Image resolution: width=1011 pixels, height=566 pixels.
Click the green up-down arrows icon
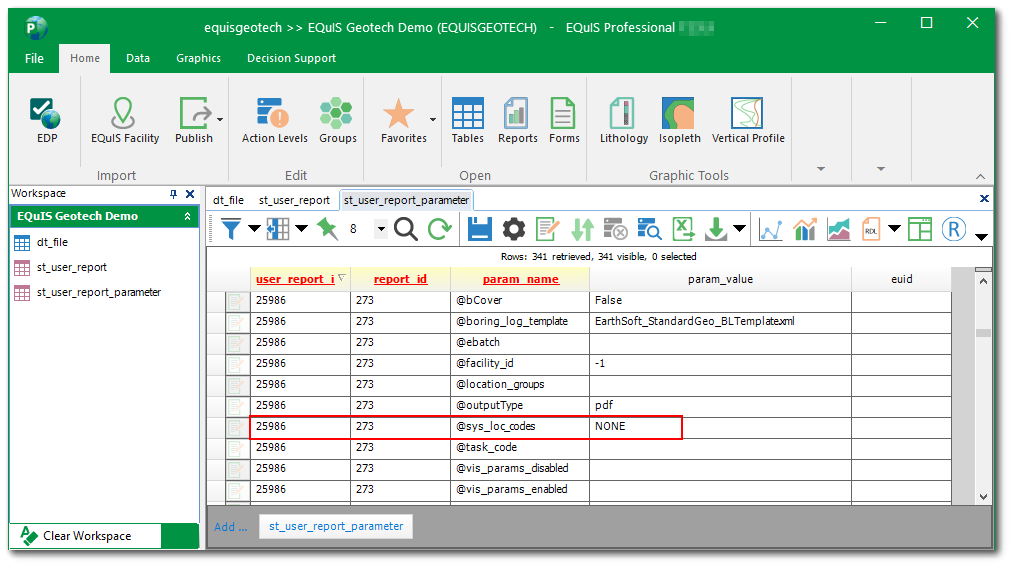click(582, 229)
